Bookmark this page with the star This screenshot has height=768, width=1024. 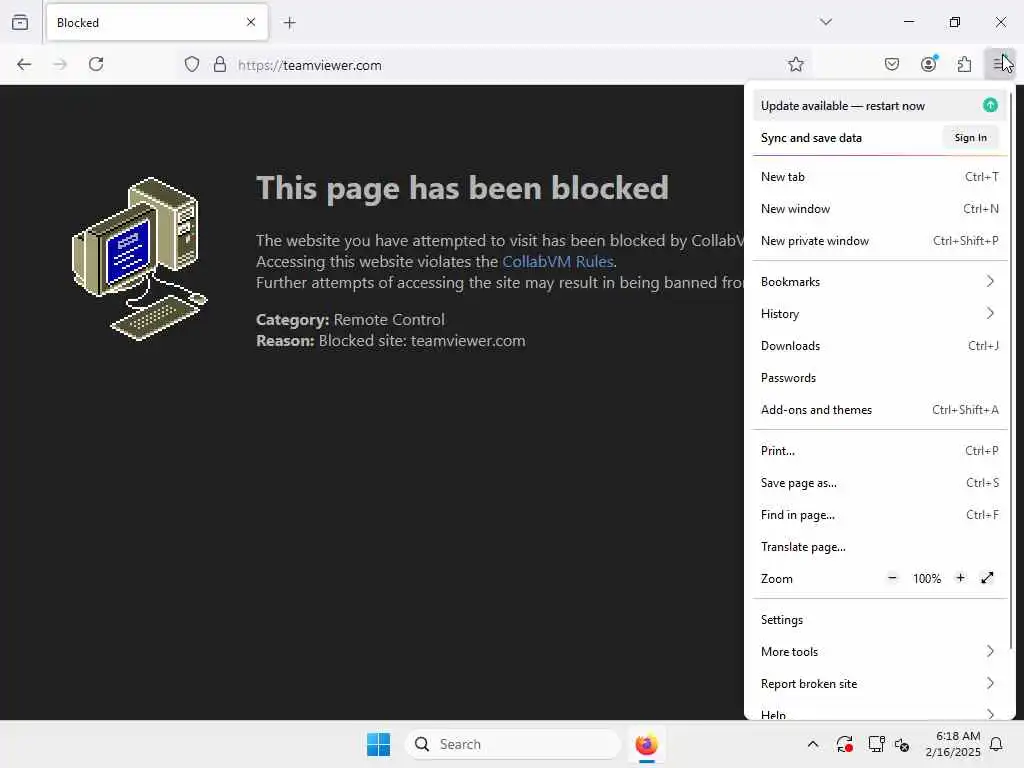[x=795, y=64]
